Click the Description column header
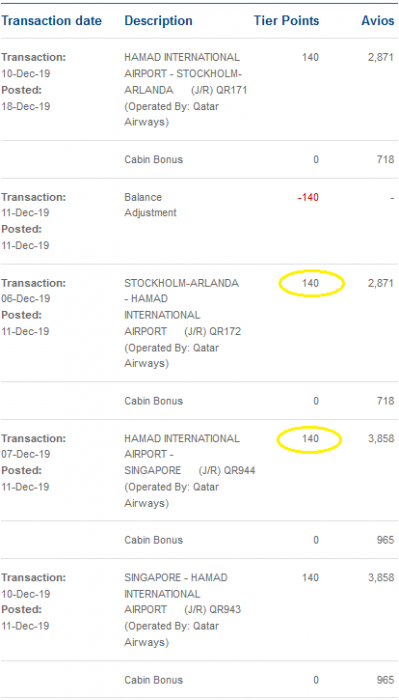The image size is (399, 700). click(158, 21)
